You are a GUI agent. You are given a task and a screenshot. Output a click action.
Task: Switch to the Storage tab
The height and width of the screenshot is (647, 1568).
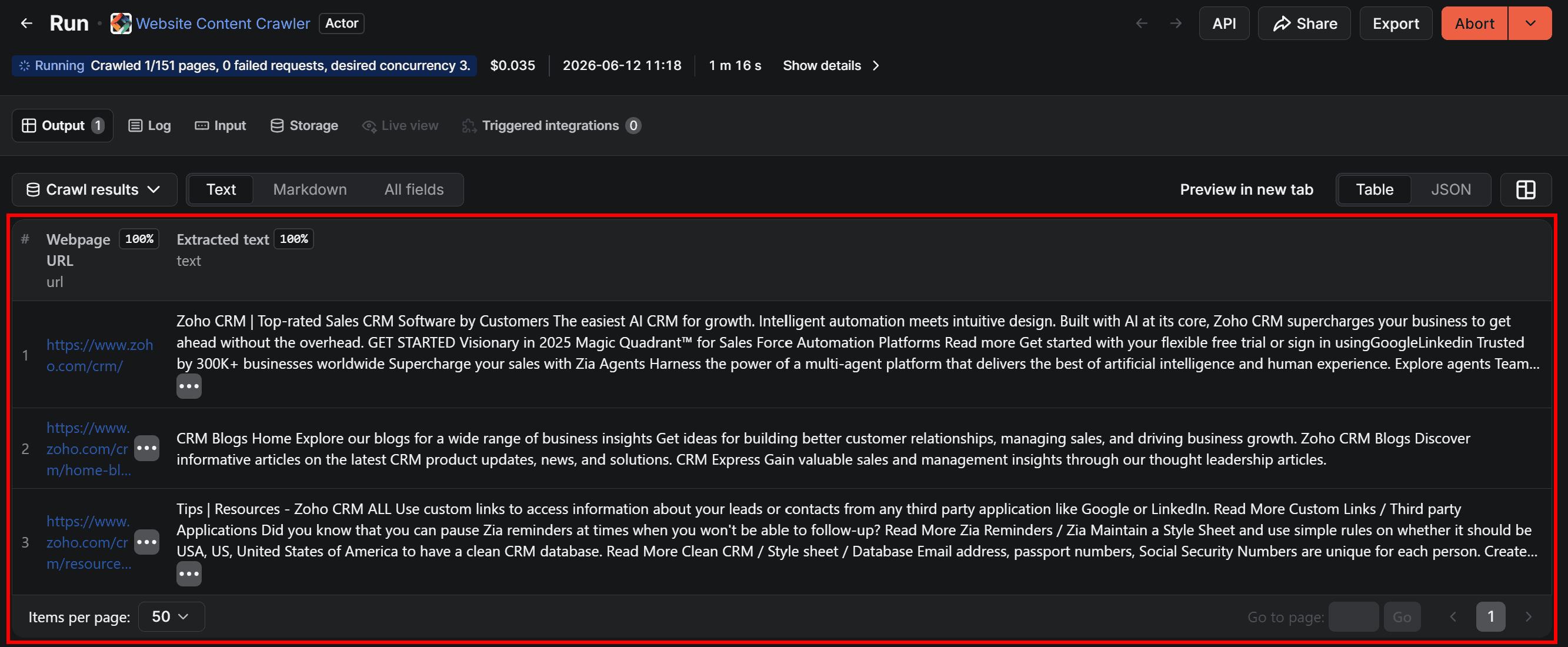(x=303, y=125)
